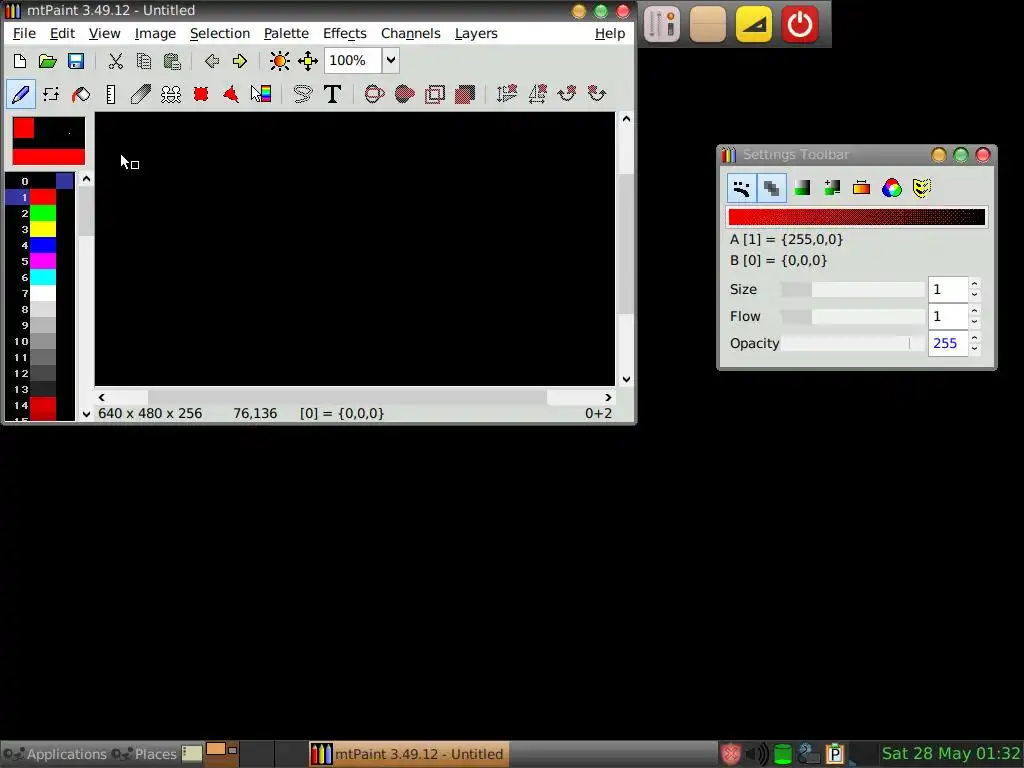Viewport: 1024px width, 768px height.
Task: Open the Help menu
Action: click(x=610, y=33)
